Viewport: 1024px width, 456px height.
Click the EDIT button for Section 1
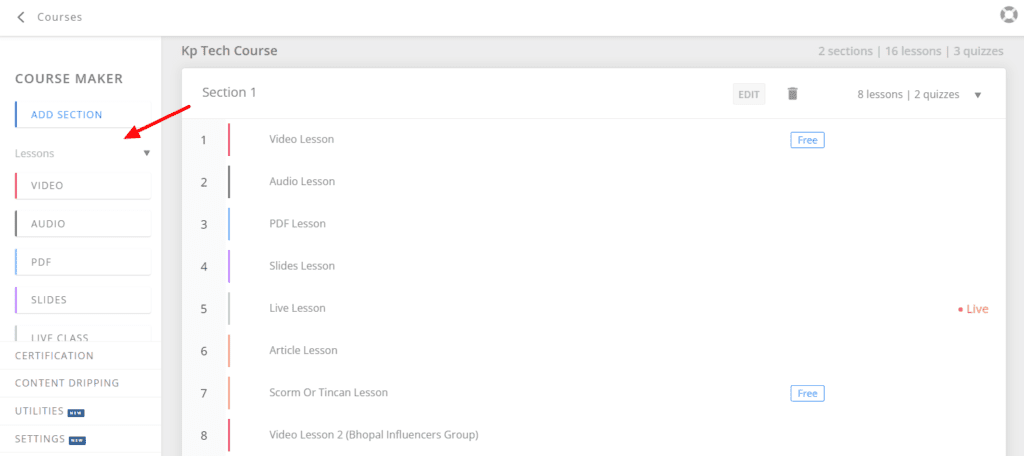(x=749, y=94)
